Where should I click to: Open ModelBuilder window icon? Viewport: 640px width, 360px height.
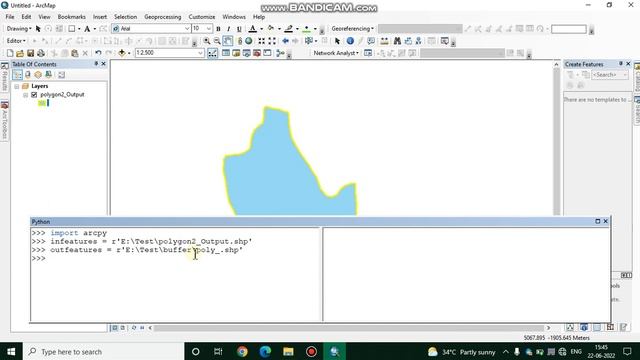(x=280, y=53)
